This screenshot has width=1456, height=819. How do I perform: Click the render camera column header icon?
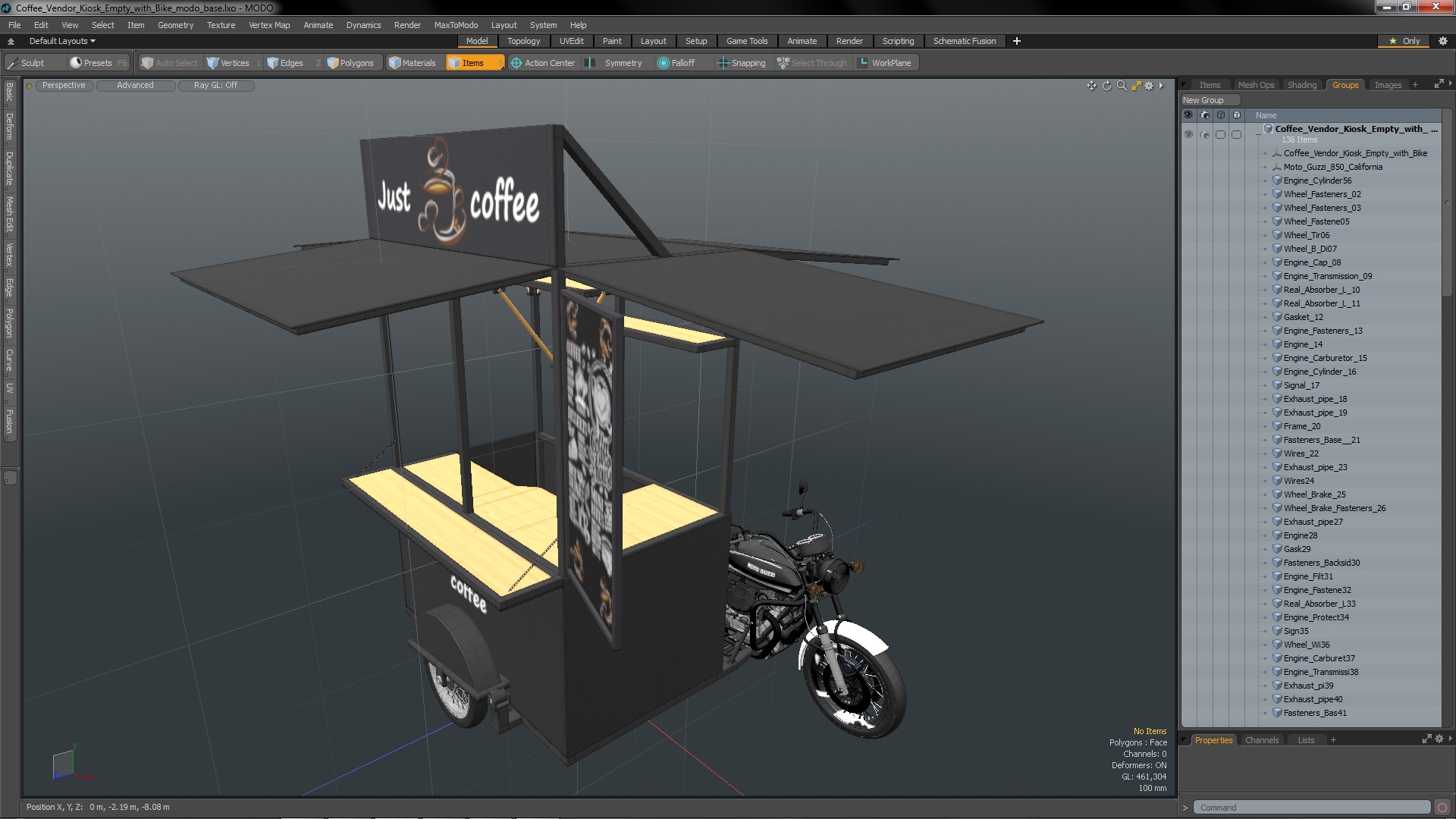tap(1204, 115)
